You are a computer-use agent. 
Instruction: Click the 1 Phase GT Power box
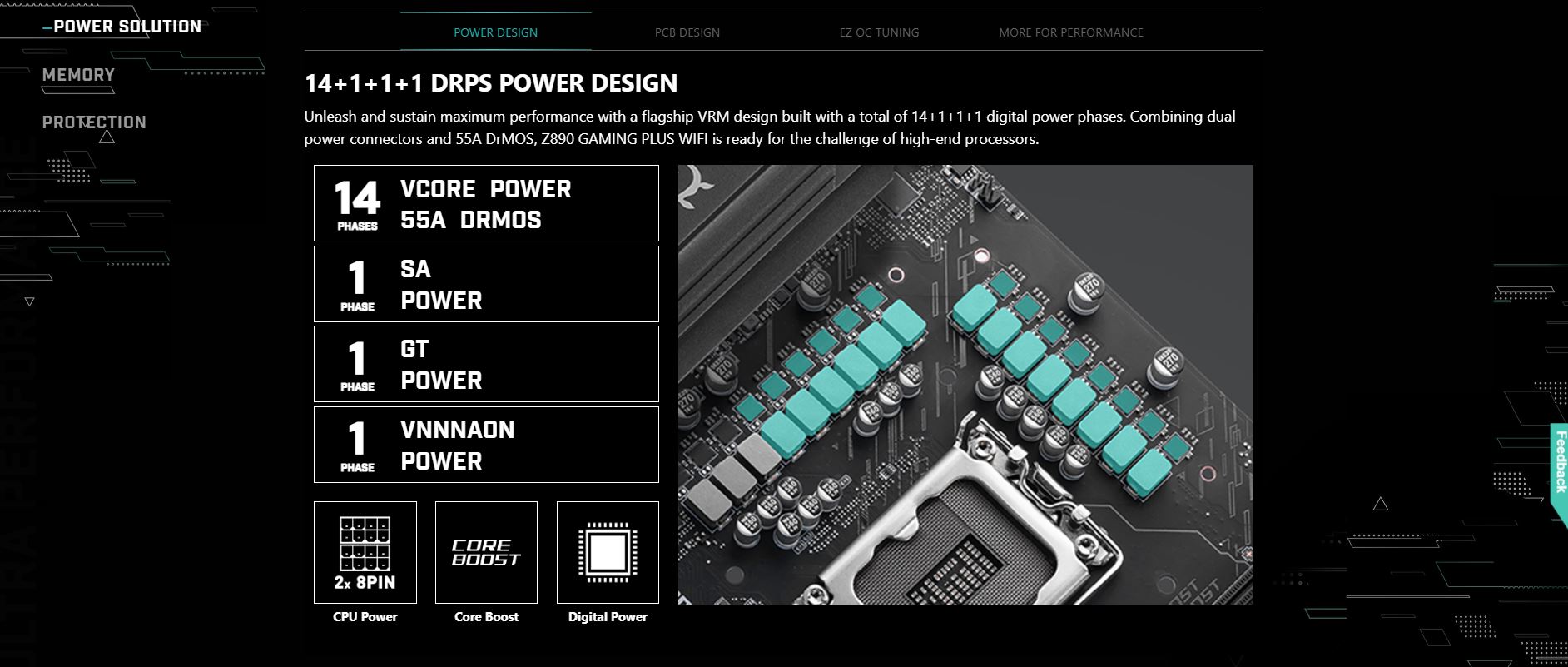point(486,364)
